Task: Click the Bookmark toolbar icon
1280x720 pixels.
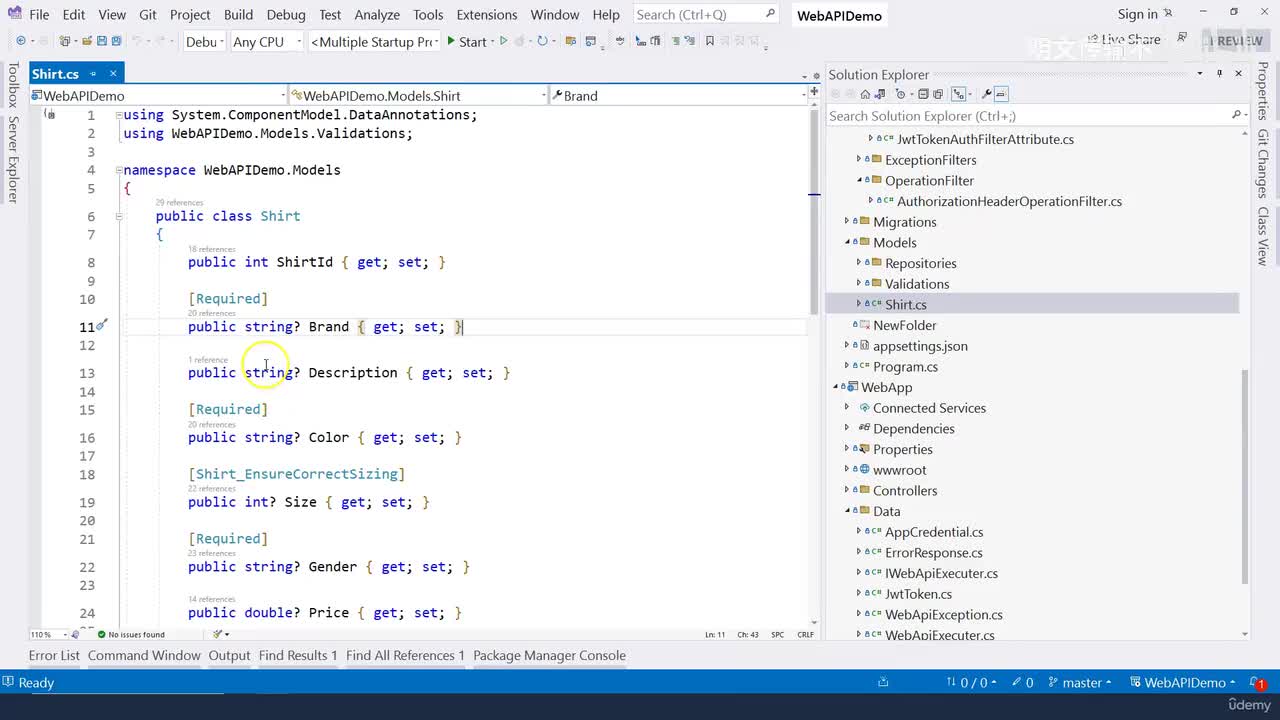Action: click(710, 41)
